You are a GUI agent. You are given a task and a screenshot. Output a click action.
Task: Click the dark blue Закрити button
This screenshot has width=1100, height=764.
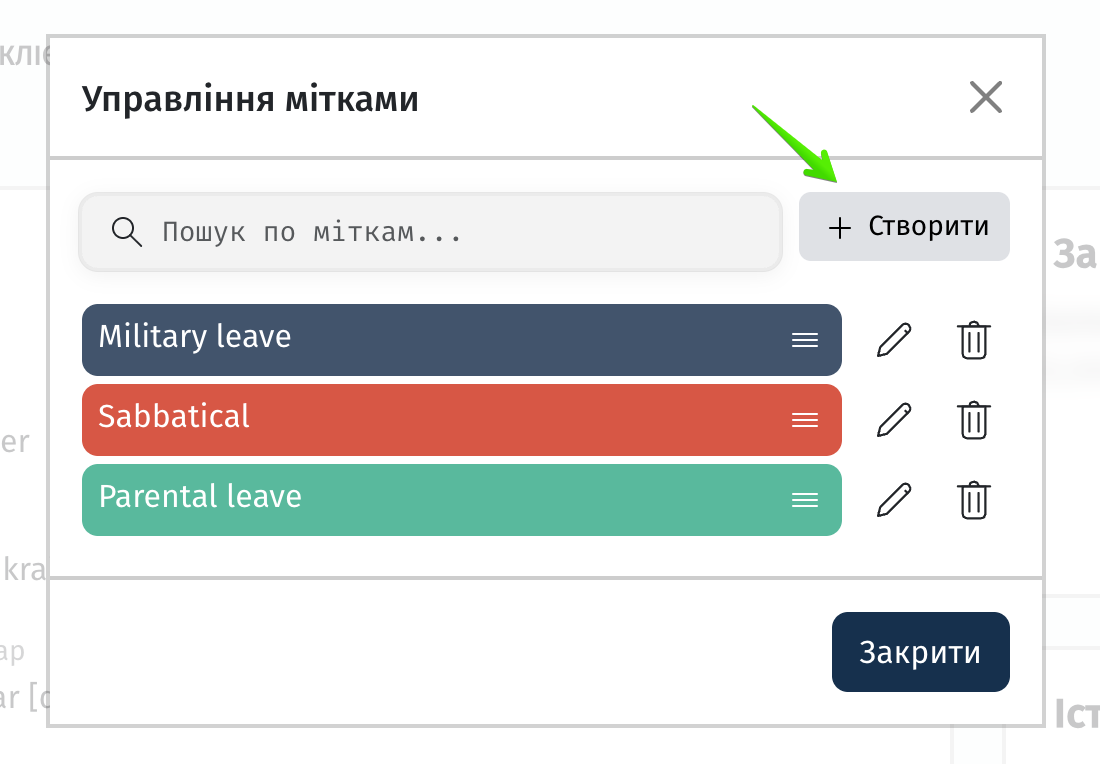click(x=920, y=652)
